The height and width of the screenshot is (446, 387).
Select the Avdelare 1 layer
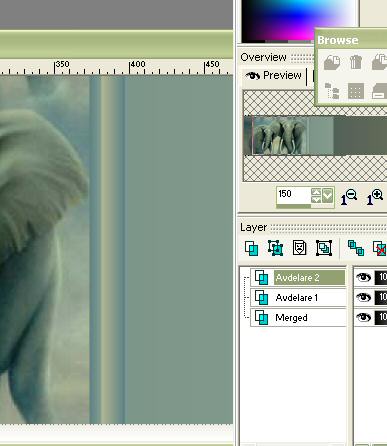[298, 298]
